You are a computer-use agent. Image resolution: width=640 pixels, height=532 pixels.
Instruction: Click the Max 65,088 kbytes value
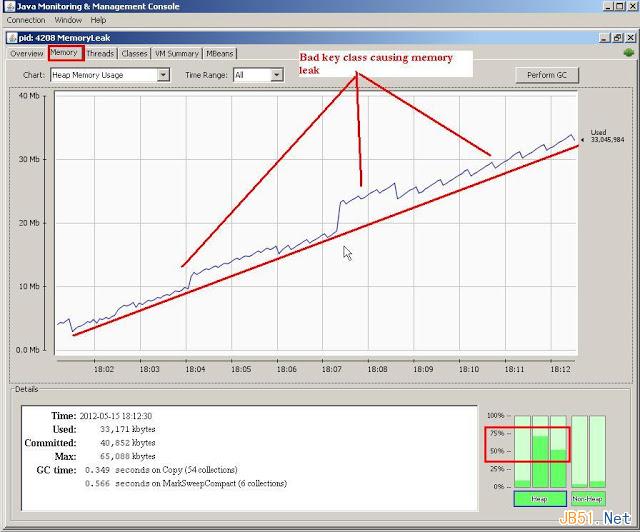click(128, 456)
